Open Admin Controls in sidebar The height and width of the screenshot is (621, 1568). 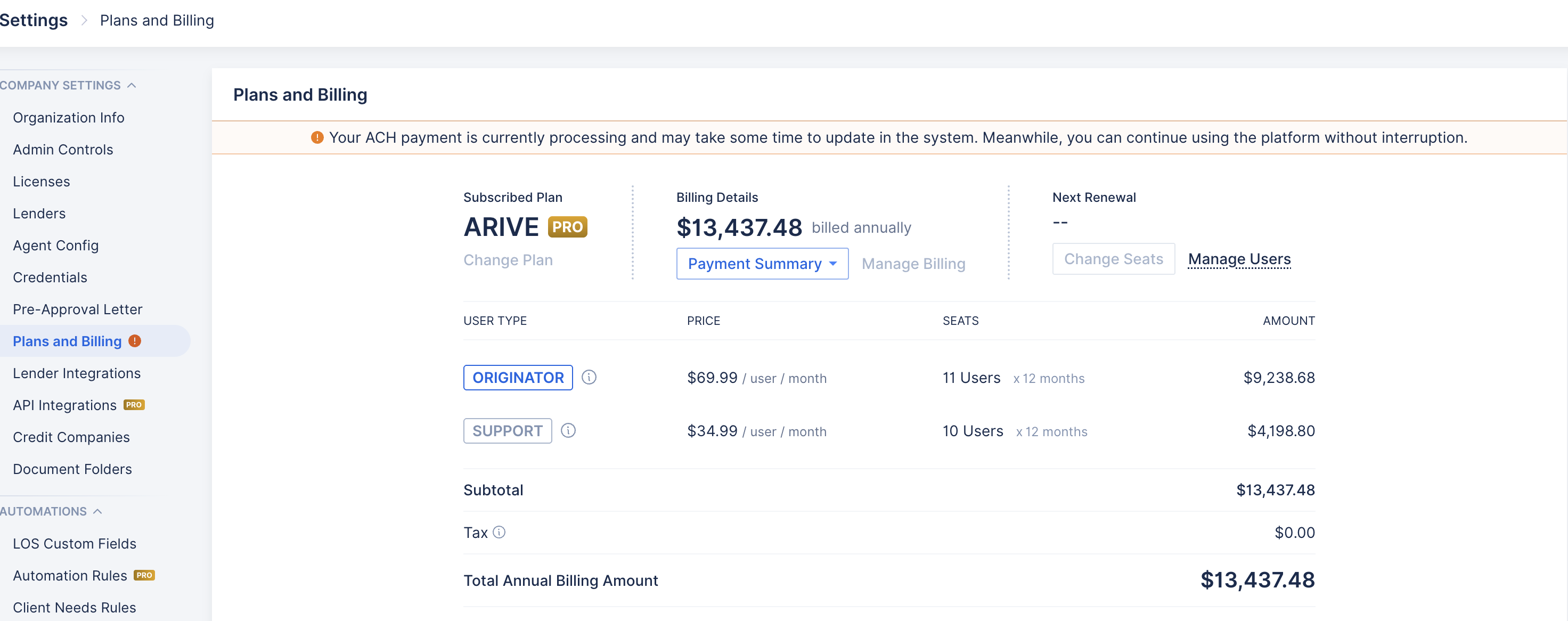63,149
